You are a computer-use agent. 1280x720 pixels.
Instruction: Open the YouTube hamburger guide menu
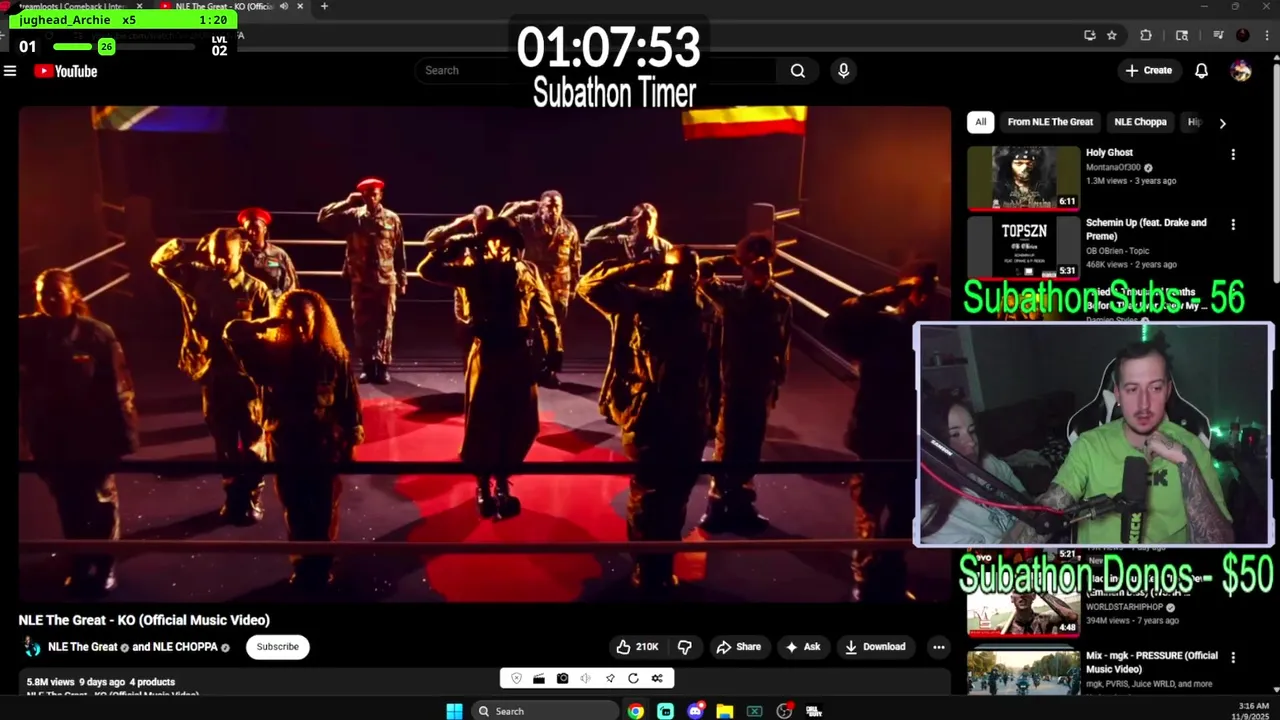pos(10,71)
